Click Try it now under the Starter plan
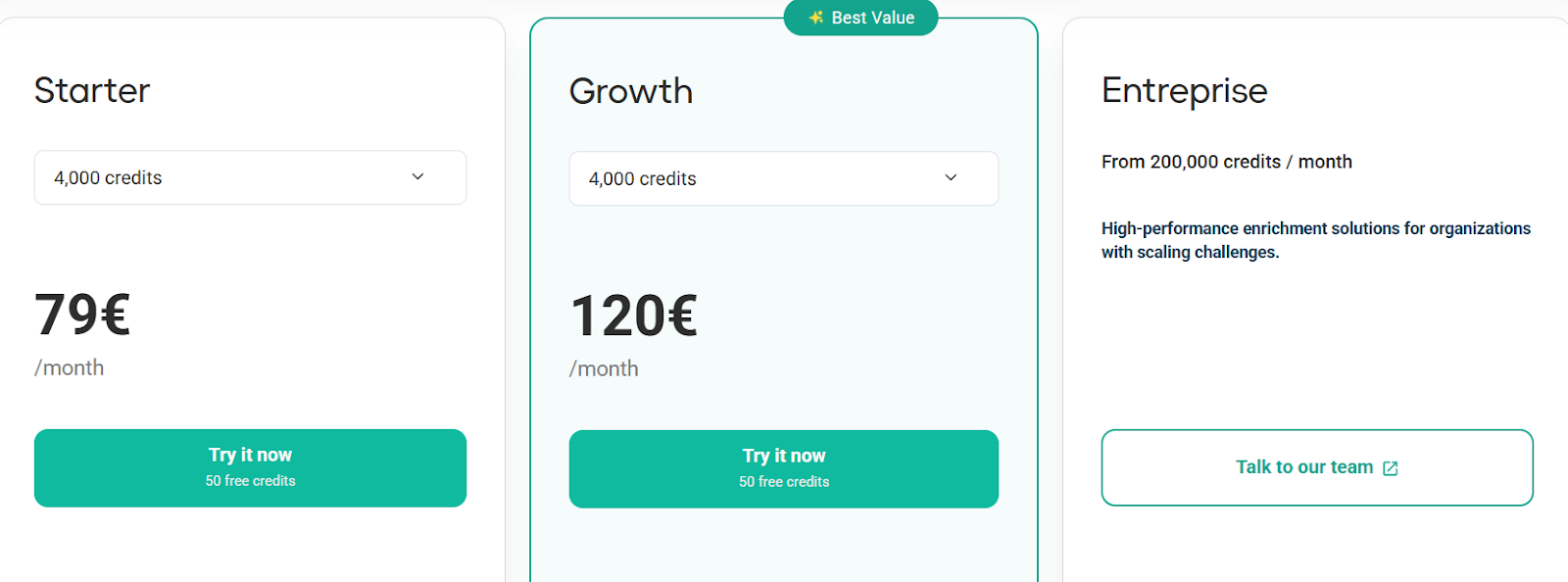The height and width of the screenshot is (582, 1568). point(250,468)
